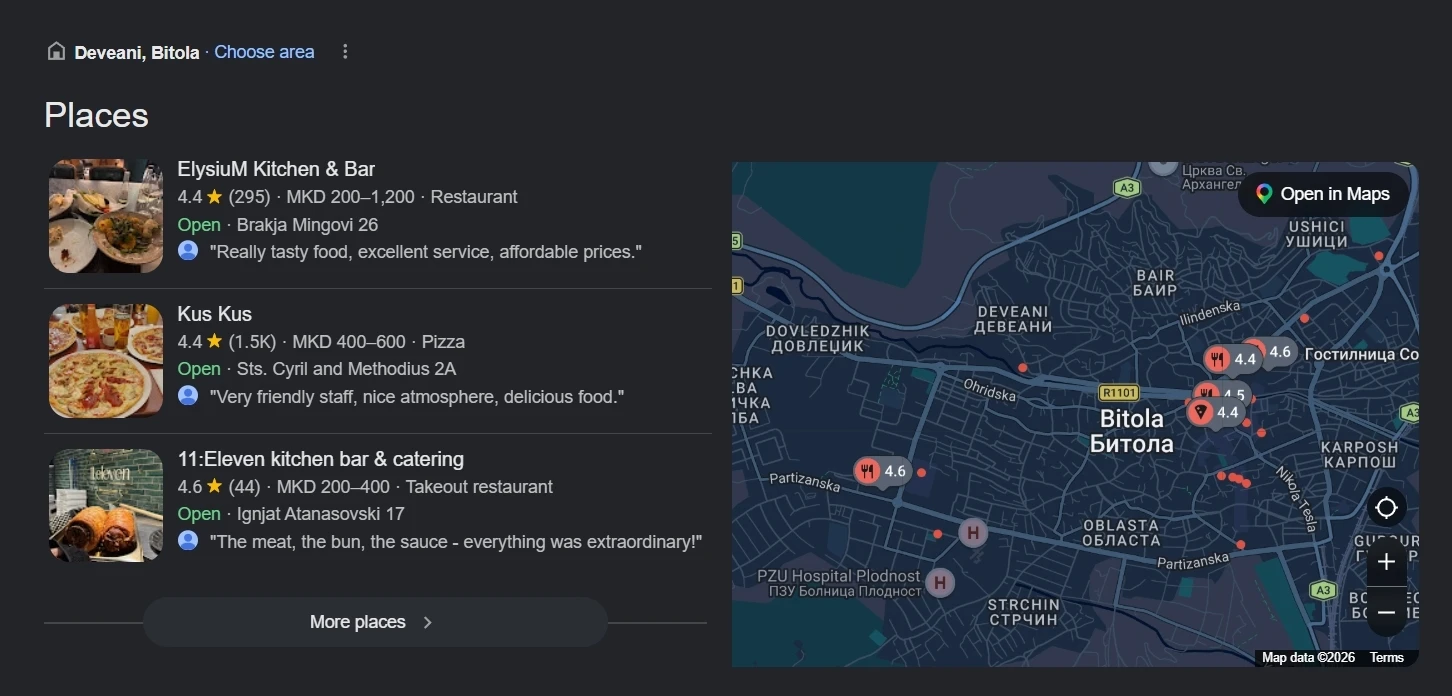This screenshot has height=696, width=1452.
Task: Click reviewer avatar beside "Very friendly staff" review
Action: 188,396
